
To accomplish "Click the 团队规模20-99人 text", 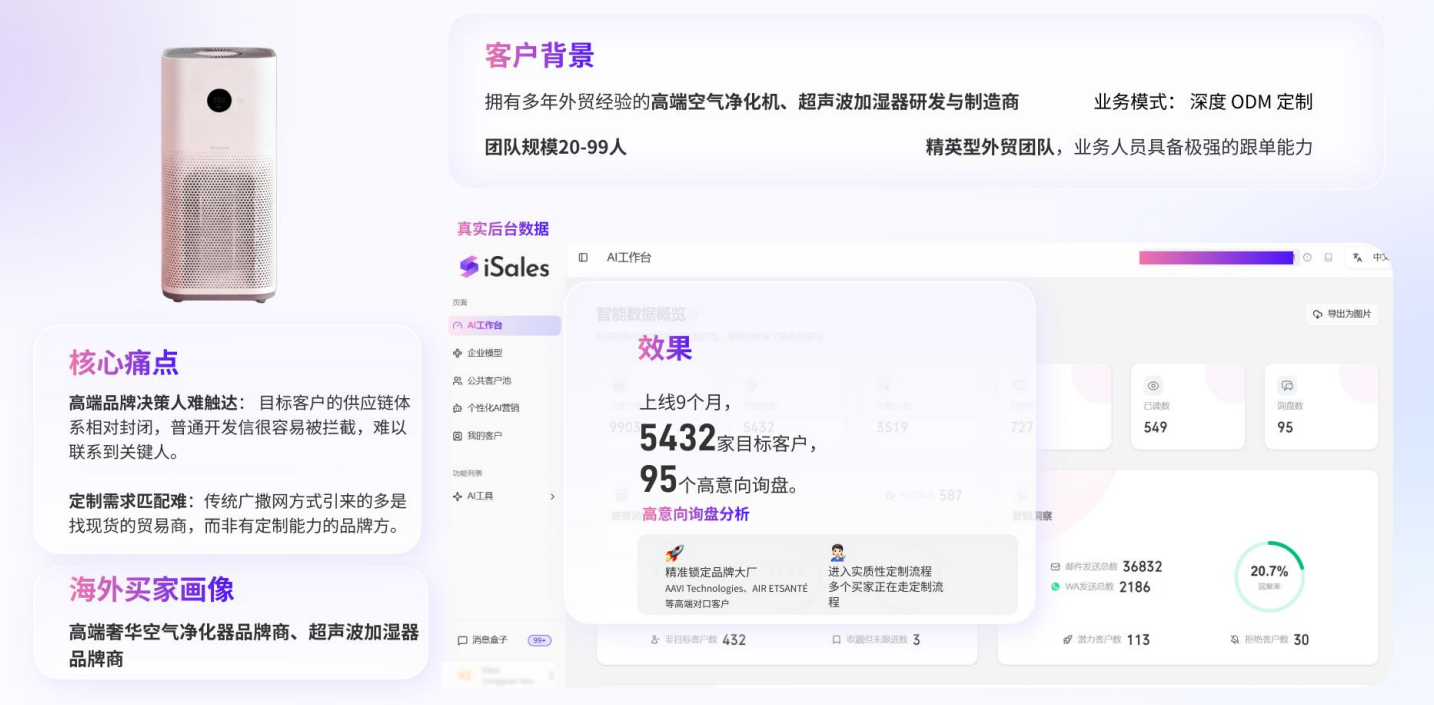I will (556, 147).
